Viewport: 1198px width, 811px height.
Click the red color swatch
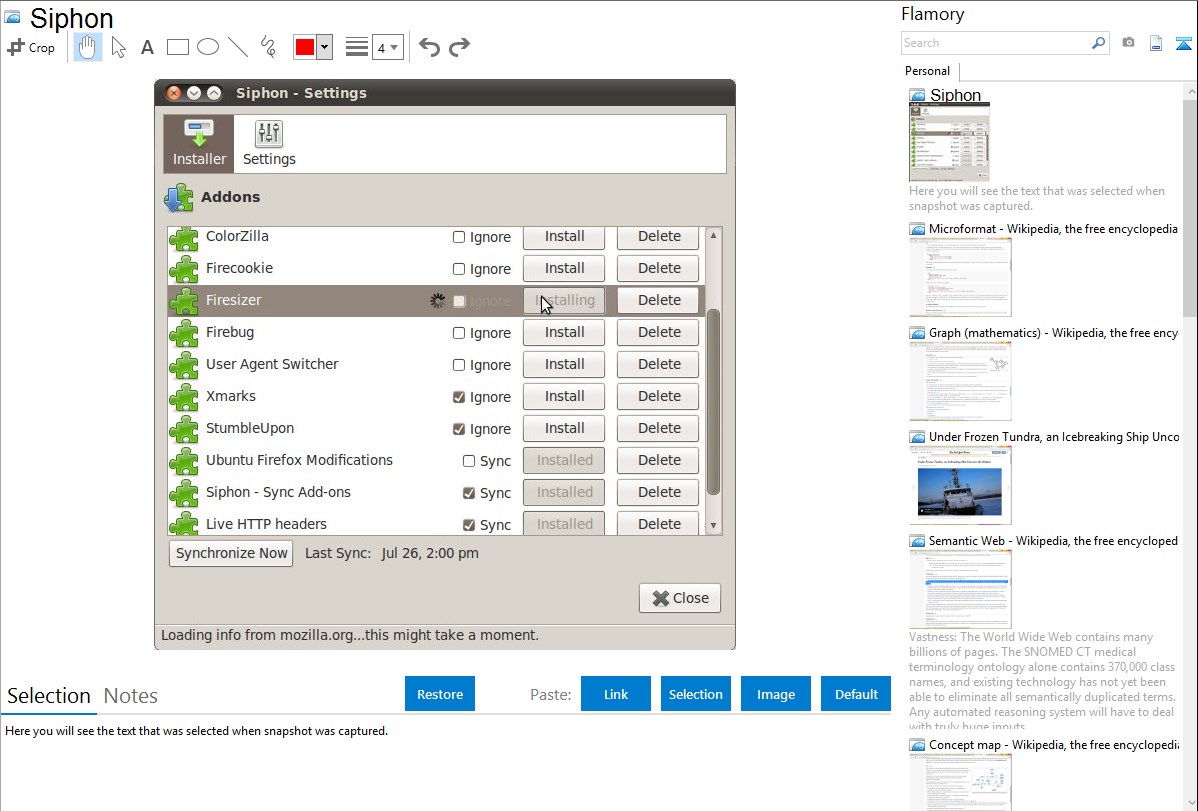305,47
